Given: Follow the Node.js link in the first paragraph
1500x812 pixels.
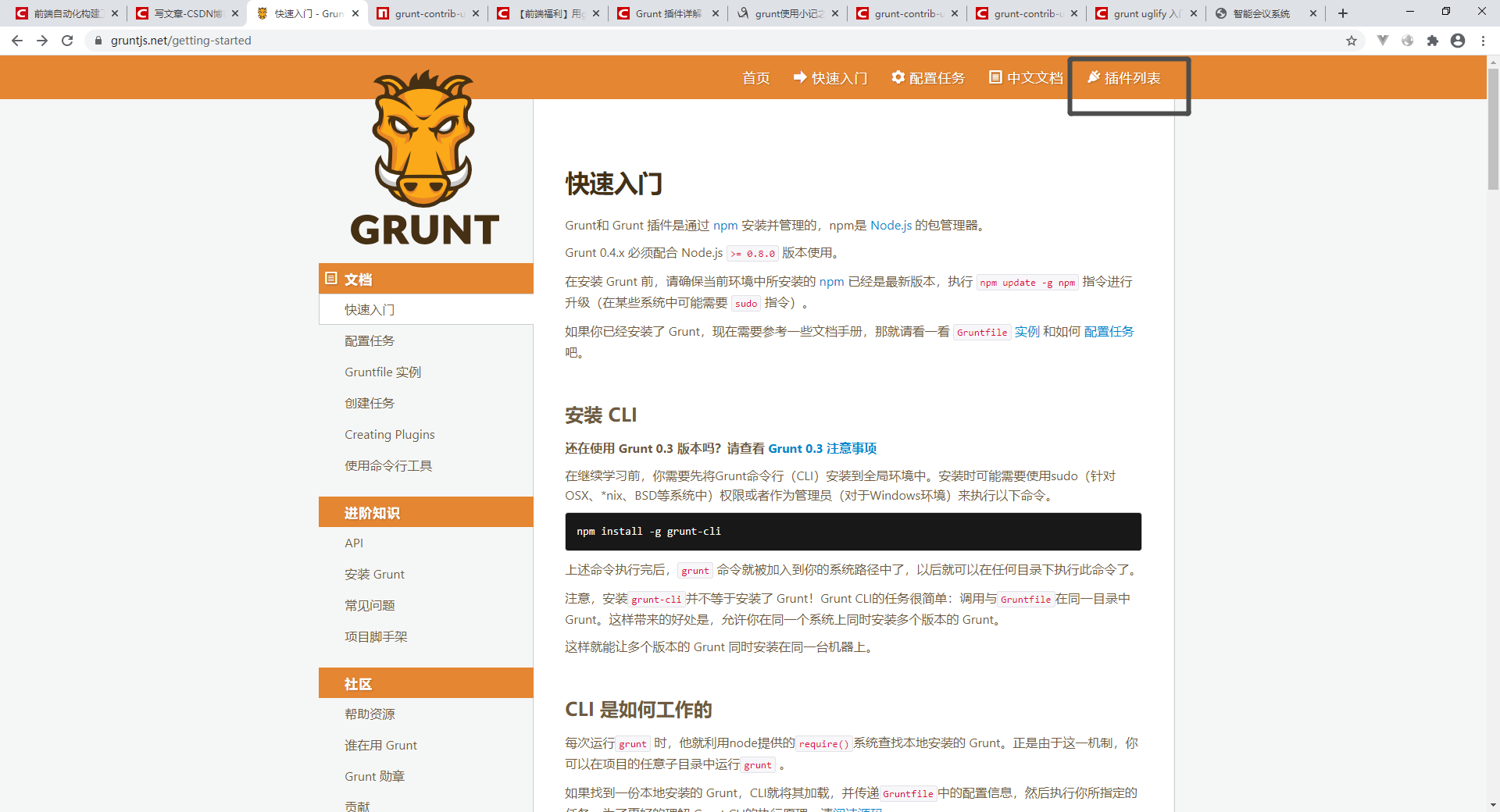Looking at the screenshot, I should (x=891, y=226).
